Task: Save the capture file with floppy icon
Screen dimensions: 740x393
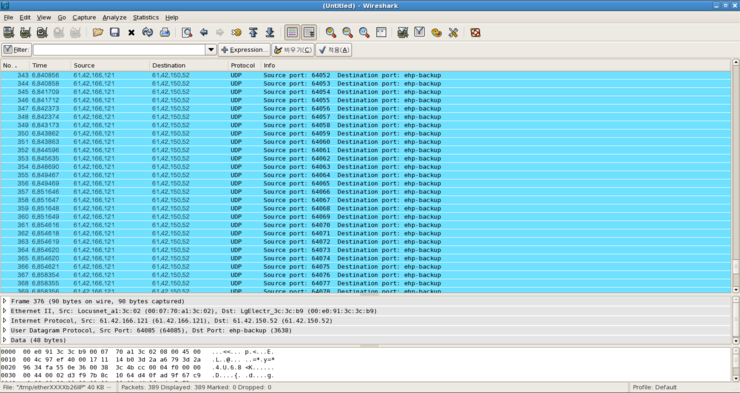Action: (114, 33)
